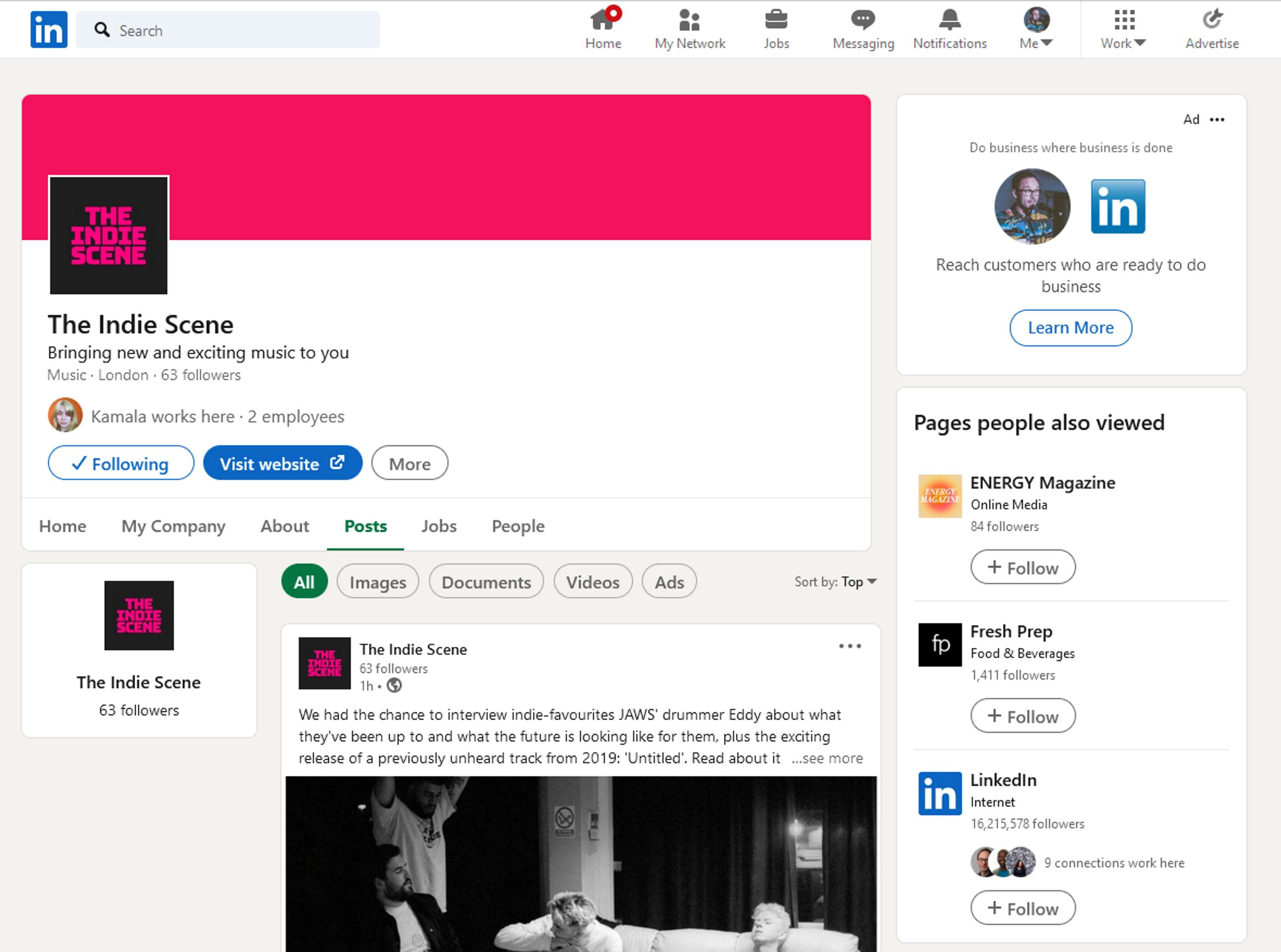
Task: Open the Sort by Top dropdown
Action: [x=836, y=581]
